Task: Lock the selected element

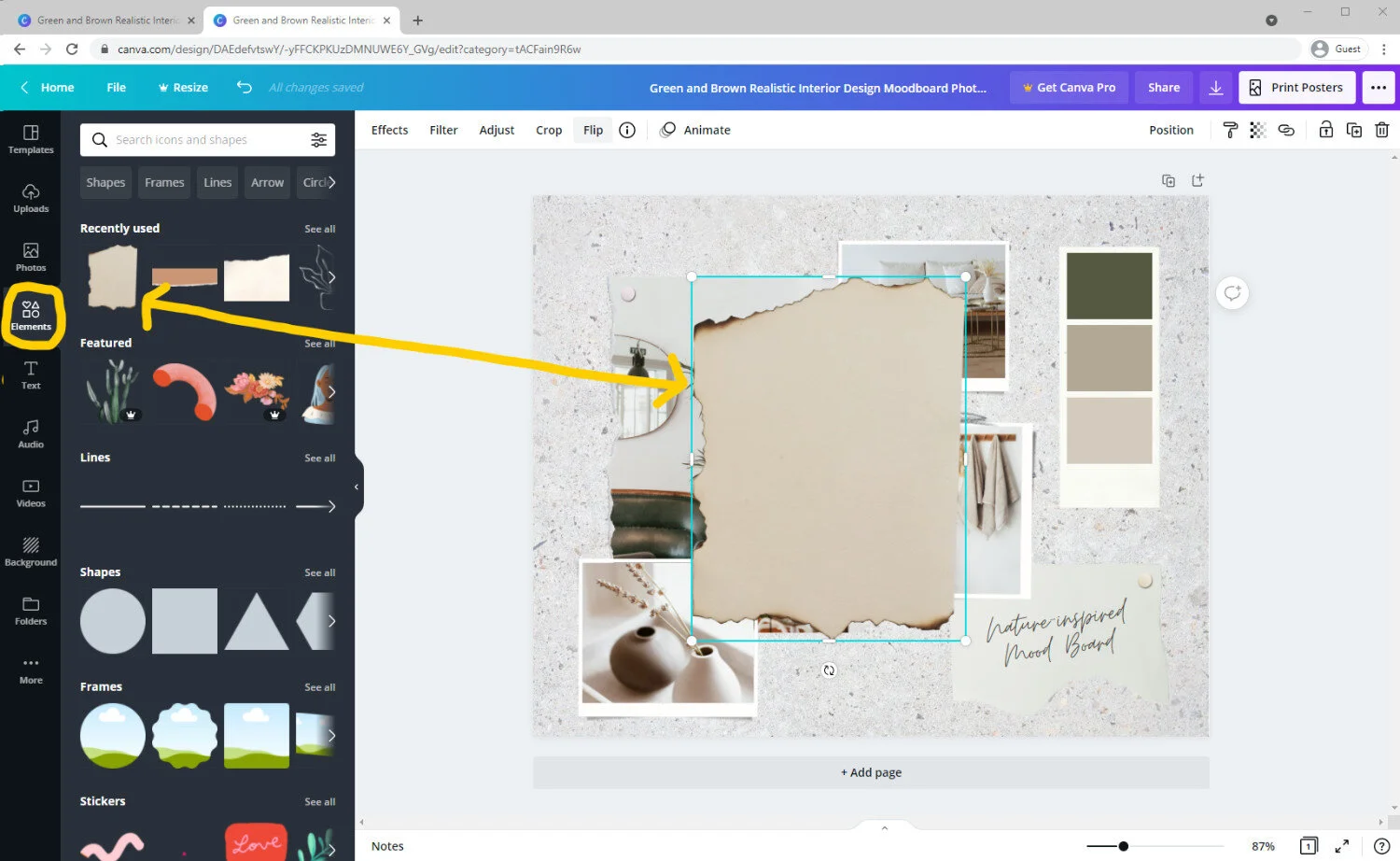Action: pos(1326,130)
